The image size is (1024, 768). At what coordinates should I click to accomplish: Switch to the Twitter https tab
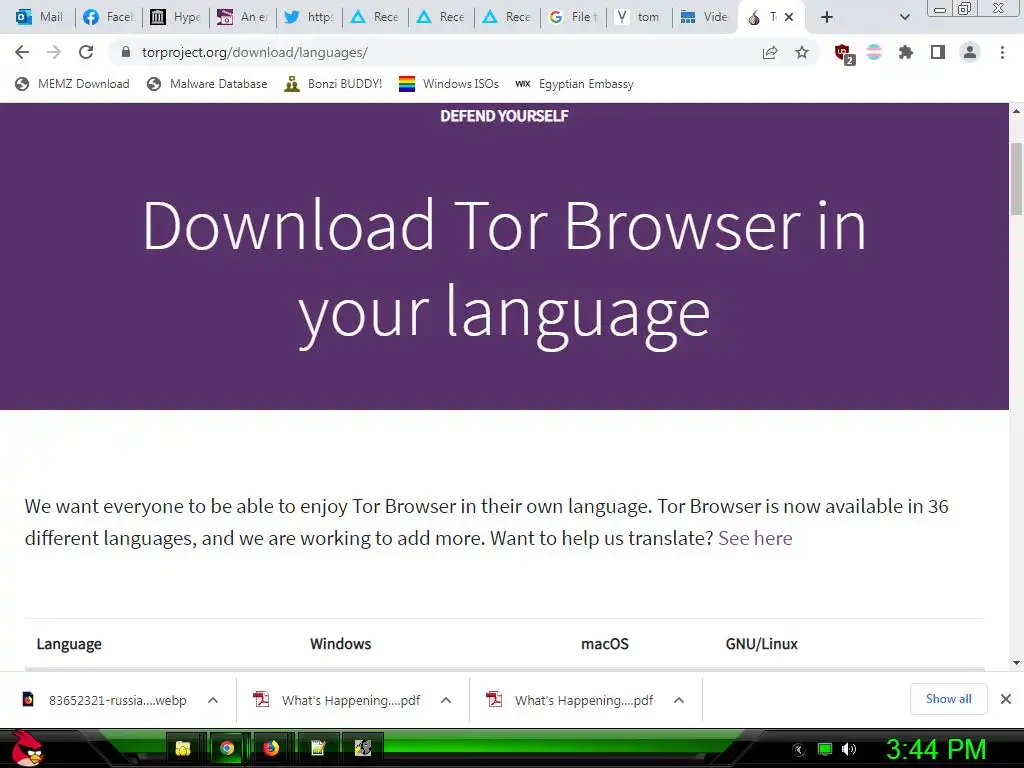[309, 17]
